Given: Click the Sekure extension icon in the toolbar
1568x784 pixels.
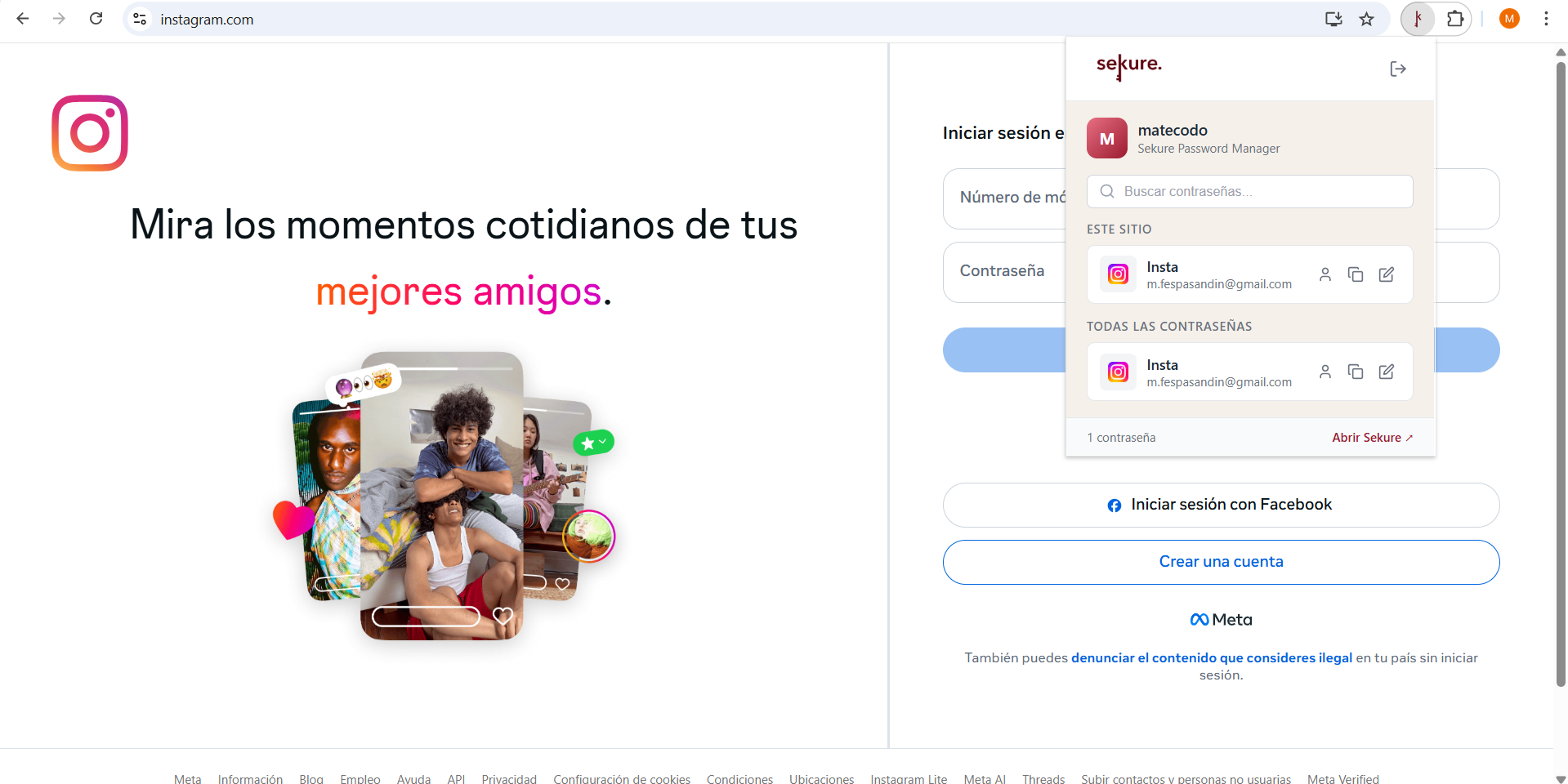Looking at the screenshot, I should click(x=1418, y=19).
